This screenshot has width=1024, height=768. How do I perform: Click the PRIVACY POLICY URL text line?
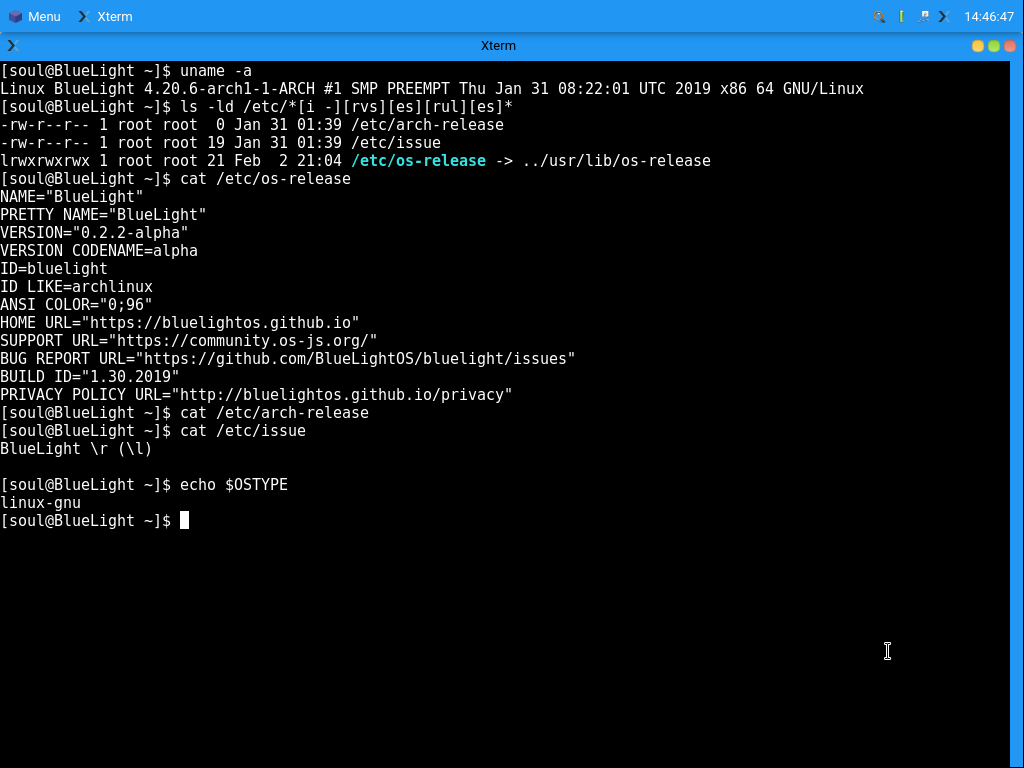click(x=256, y=394)
